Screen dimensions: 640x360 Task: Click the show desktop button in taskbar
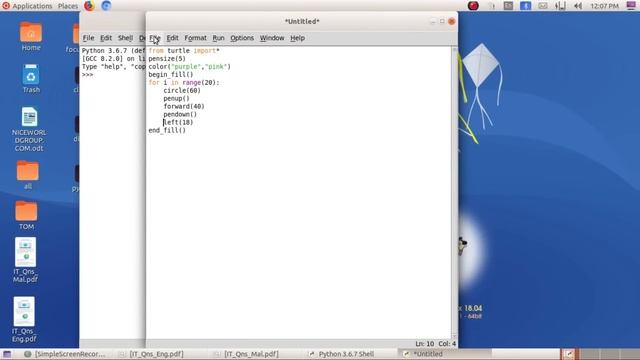pyautogui.click(x=7, y=354)
